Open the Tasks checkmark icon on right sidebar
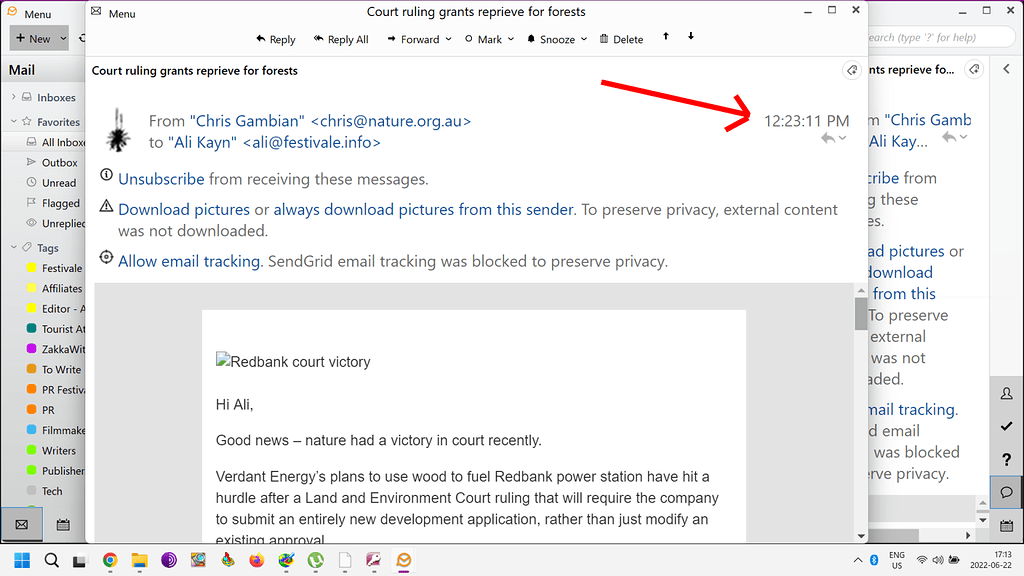The width and height of the screenshot is (1024, 576). click(1006, 426)
